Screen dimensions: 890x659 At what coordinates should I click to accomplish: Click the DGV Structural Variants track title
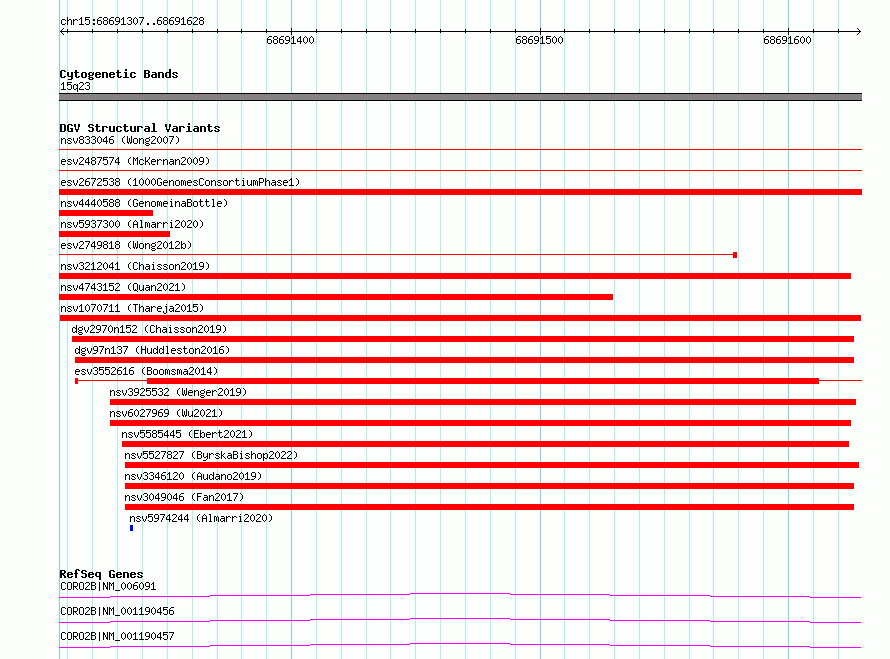[x=140, y=128]
